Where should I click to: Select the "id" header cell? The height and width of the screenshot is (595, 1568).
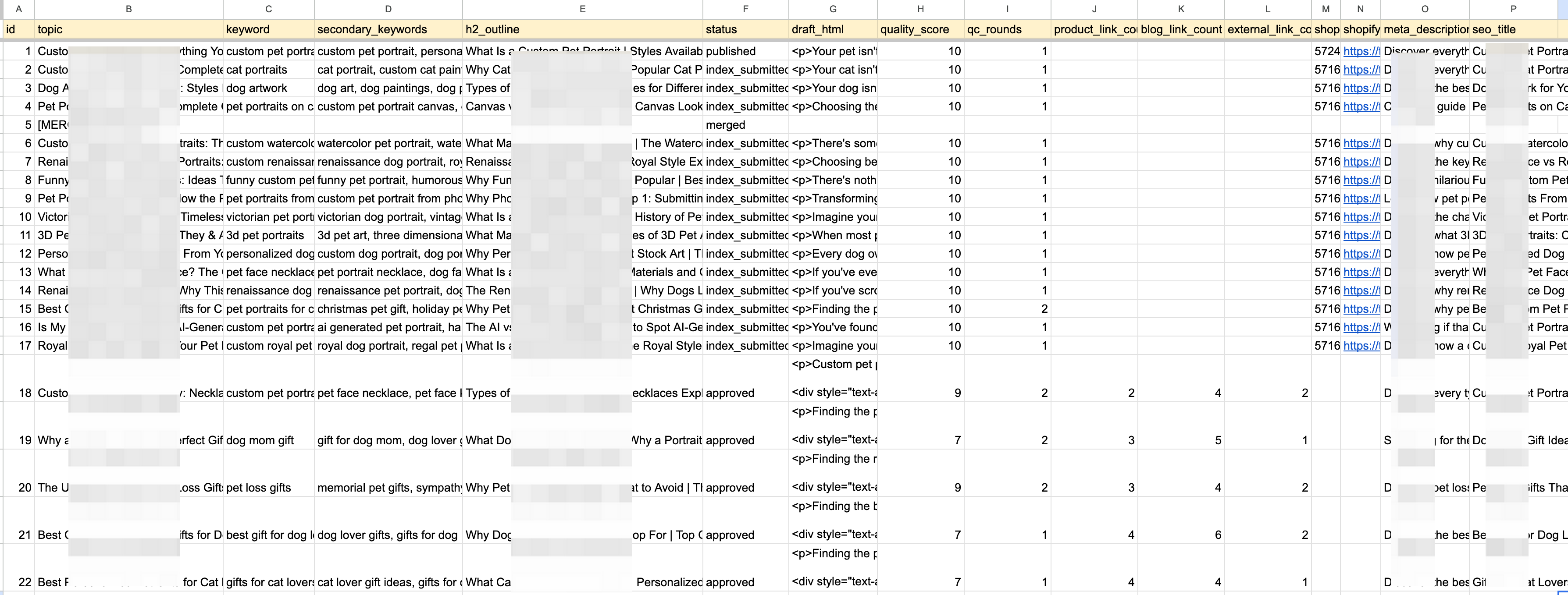point(18,29)
